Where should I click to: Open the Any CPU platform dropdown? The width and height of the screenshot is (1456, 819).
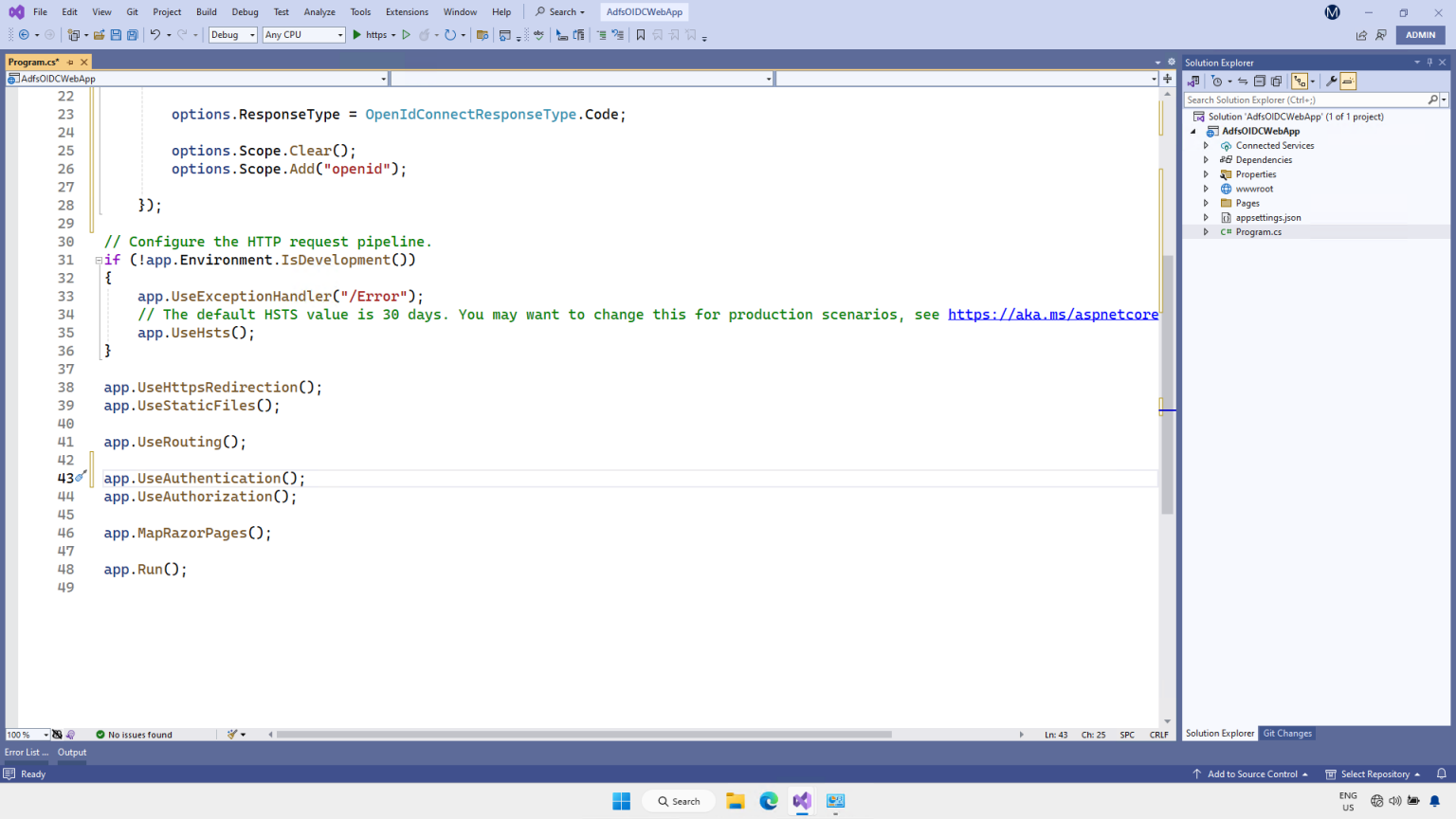click(x=301, y=34)
